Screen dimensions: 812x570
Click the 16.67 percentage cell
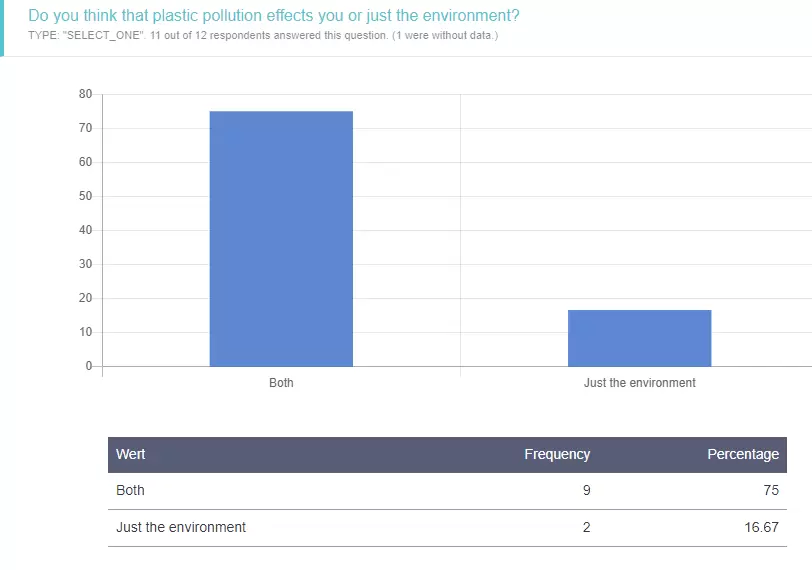click(761, 527)
